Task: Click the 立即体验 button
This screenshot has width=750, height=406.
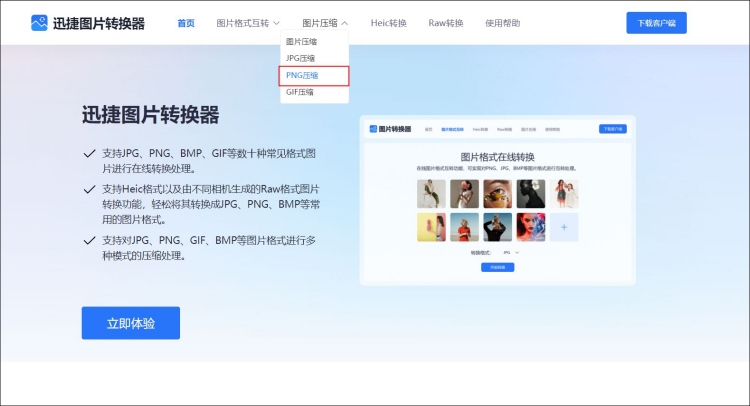Action: (131, 323)
